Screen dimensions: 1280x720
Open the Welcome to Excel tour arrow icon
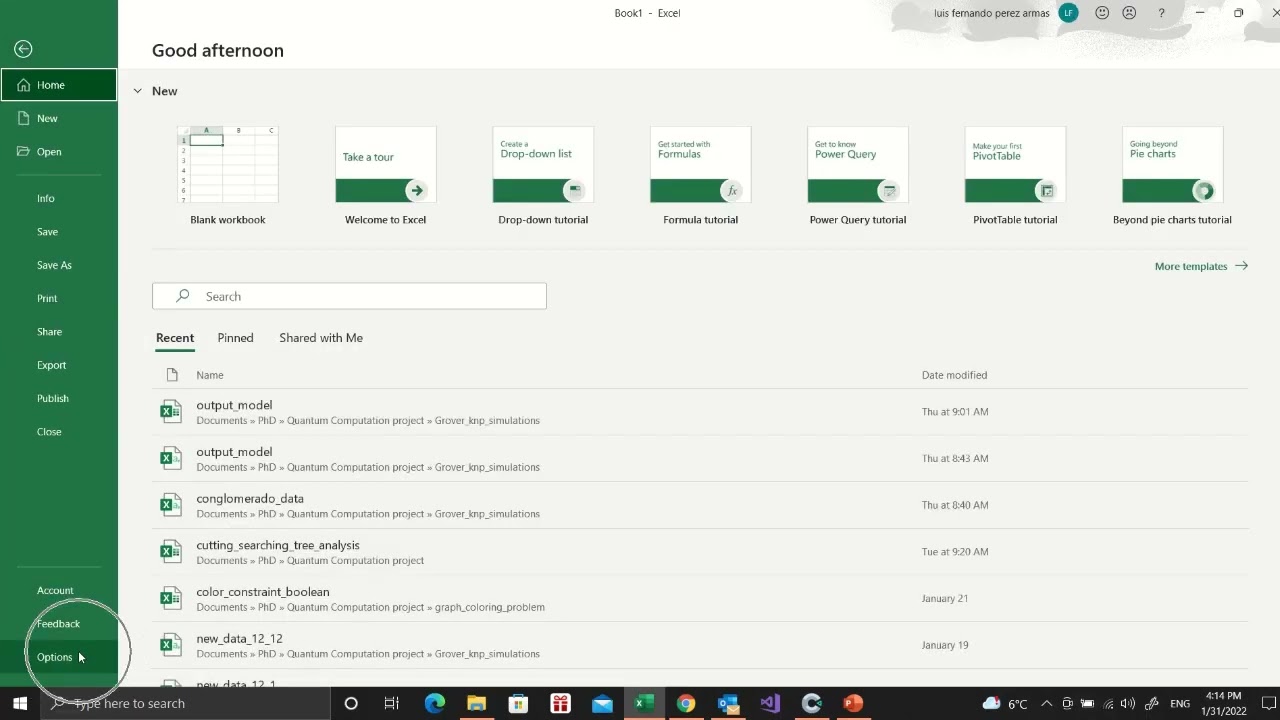tap(416, 190)
